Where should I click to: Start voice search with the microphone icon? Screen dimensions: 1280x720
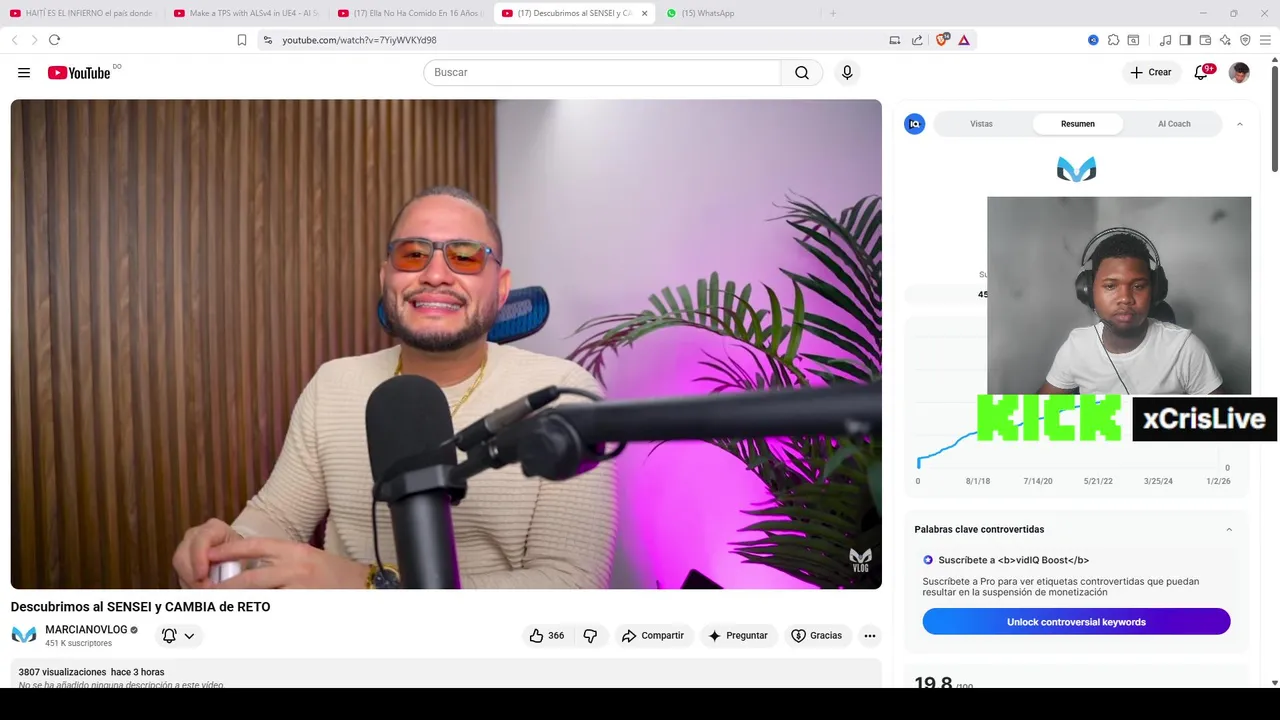tap(847, 73)
